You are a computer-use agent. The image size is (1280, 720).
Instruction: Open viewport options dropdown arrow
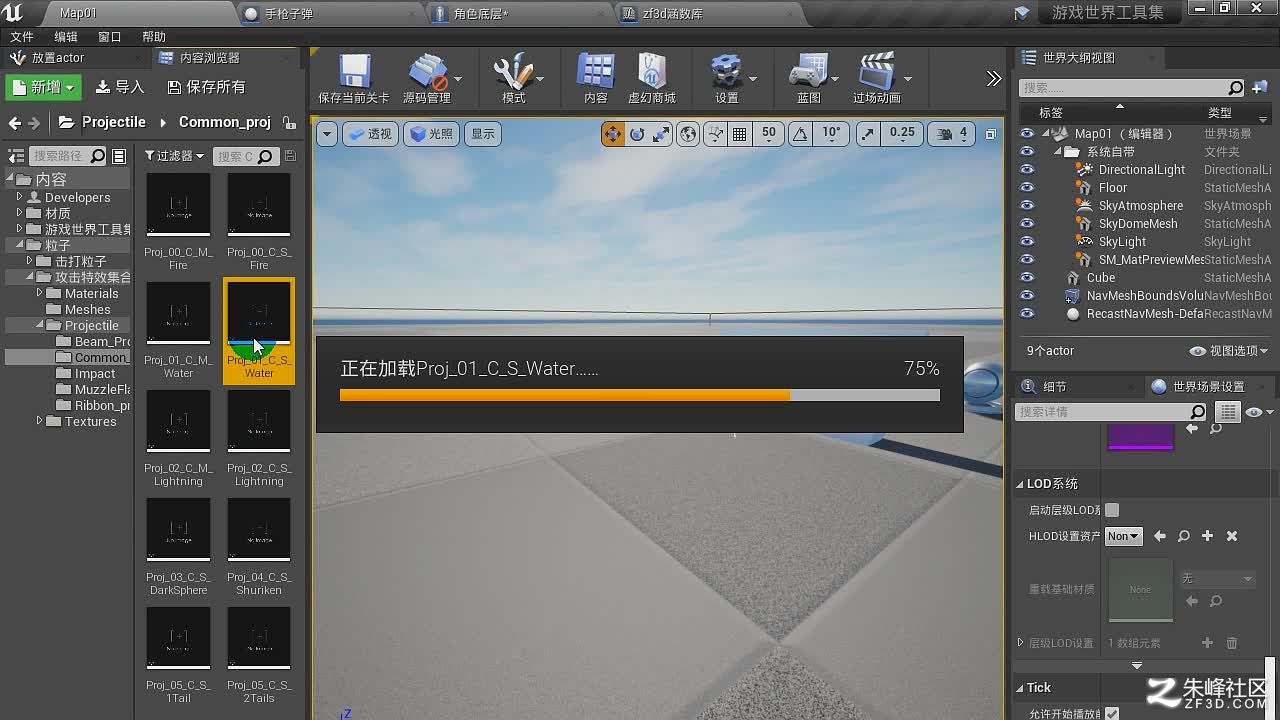click(327, 134)
